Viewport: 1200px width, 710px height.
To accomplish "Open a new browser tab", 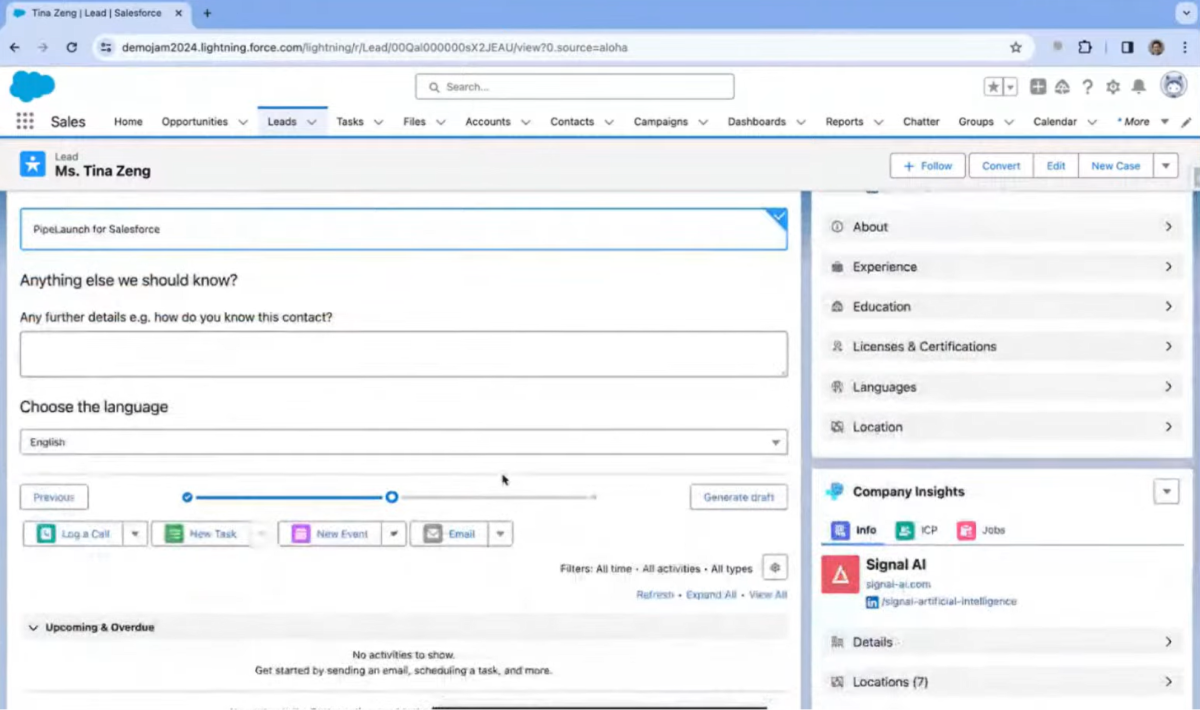I will tap(207, 13).
